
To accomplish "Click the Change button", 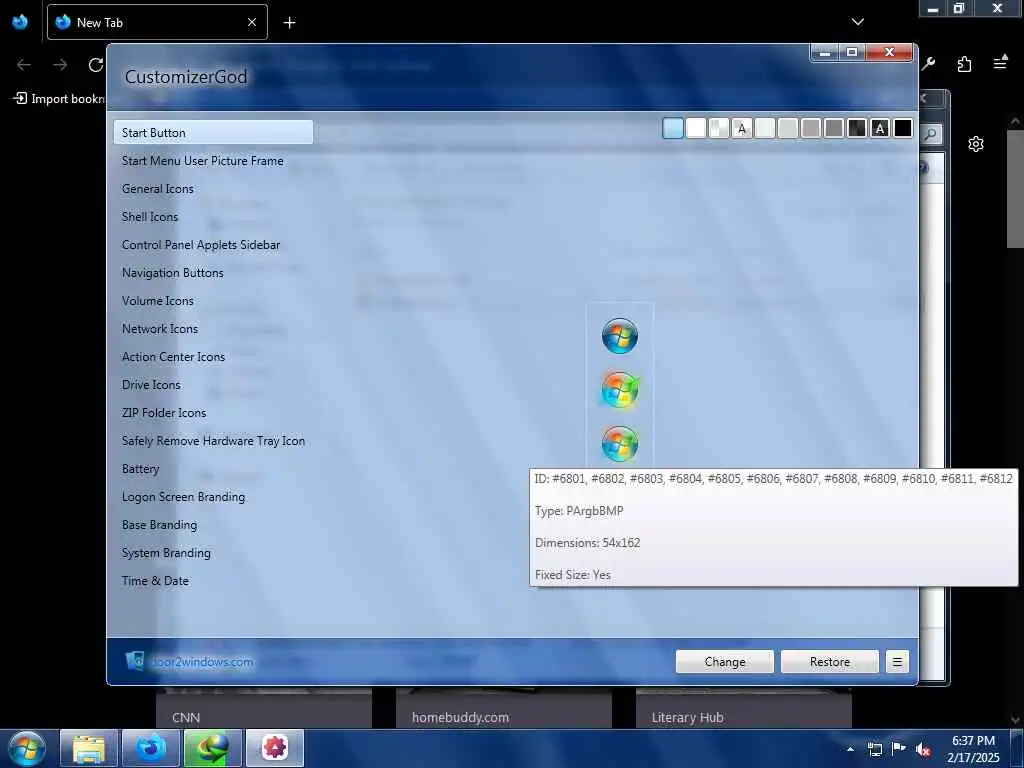I will (x=725, y=662).
